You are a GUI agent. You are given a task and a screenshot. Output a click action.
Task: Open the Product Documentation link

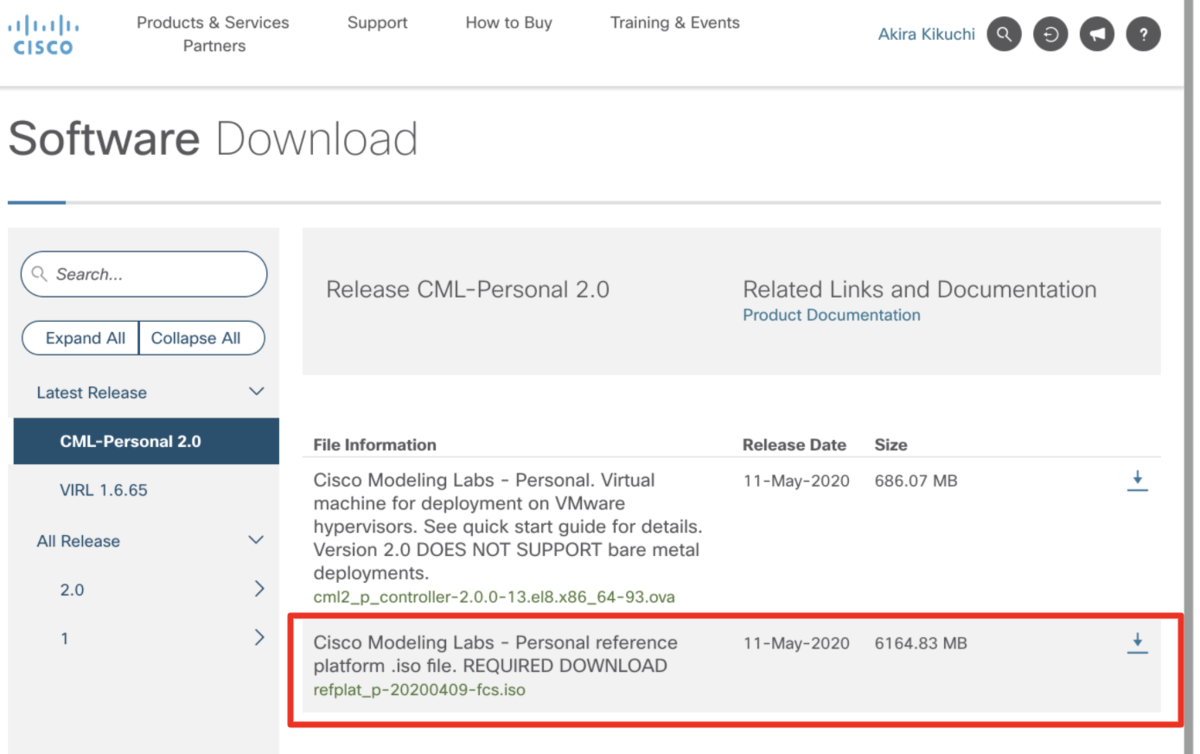pyautogui.click(x=831, y=315)
